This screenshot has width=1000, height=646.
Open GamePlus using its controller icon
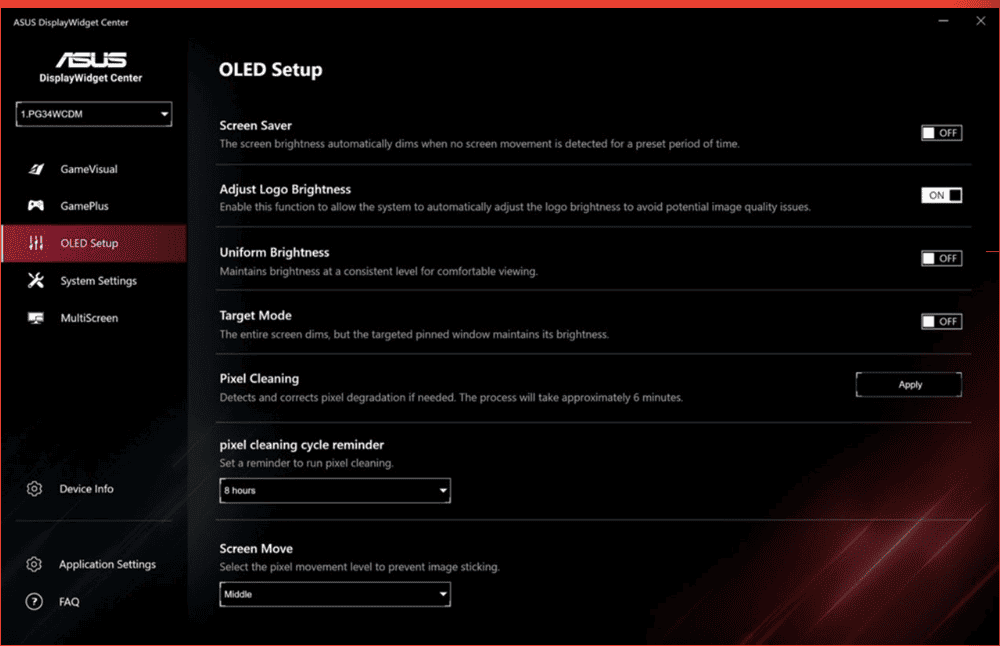click(37, 205)
